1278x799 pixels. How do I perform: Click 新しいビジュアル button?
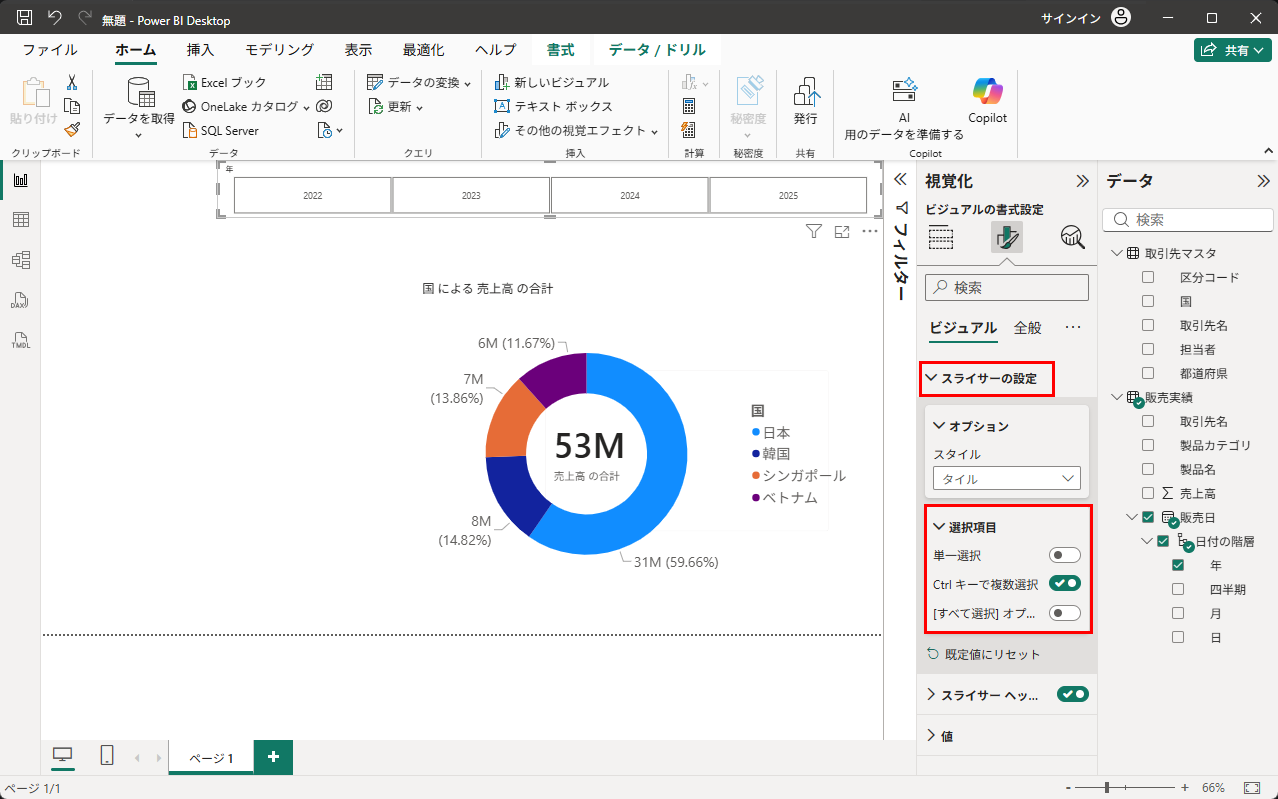pyautogui.click(x=552, y=82)
